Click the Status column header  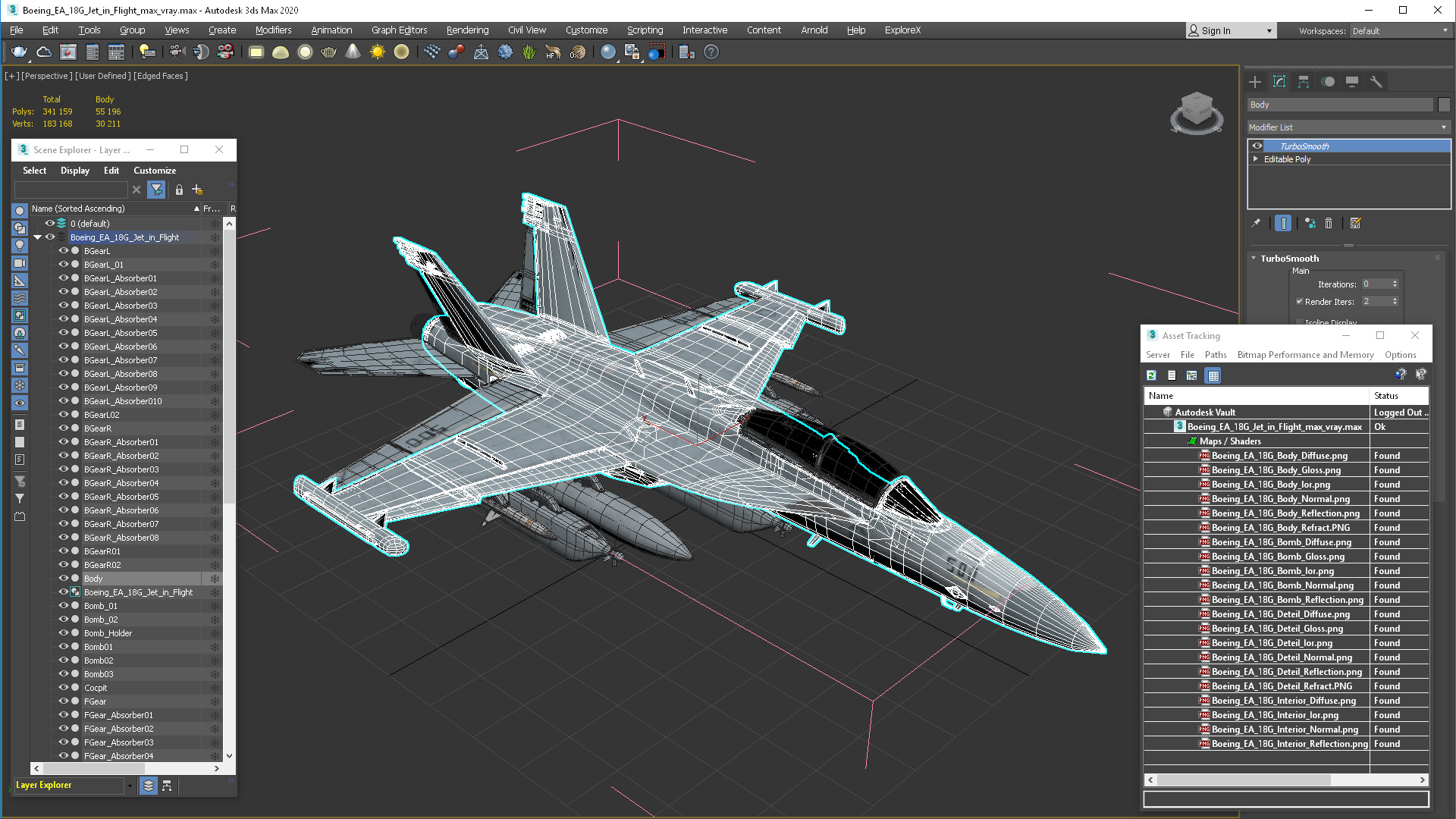(1398, 396)
